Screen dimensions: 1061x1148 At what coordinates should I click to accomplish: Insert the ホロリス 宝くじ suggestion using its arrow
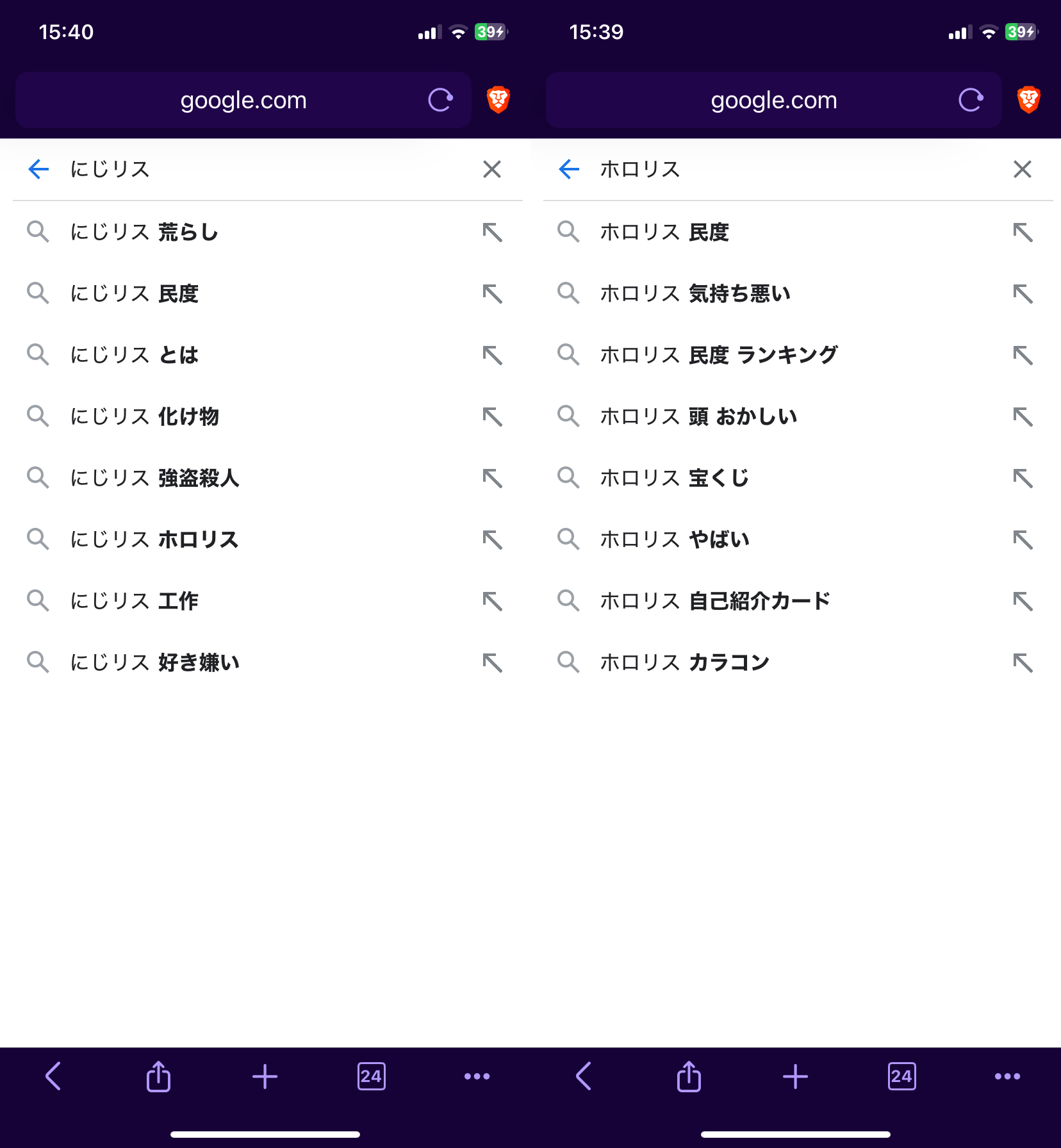(1023, 478)
